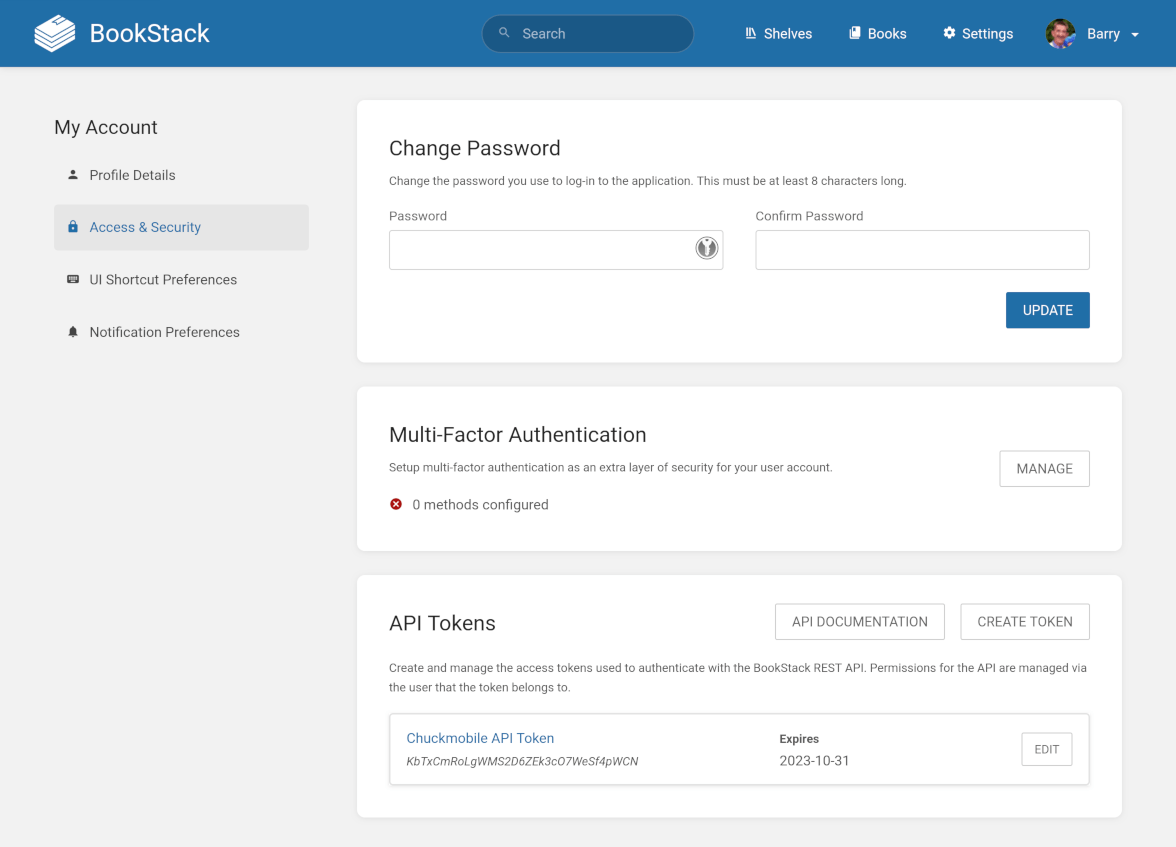
Task: Open API Documentation
Action: tap(860, 622)
